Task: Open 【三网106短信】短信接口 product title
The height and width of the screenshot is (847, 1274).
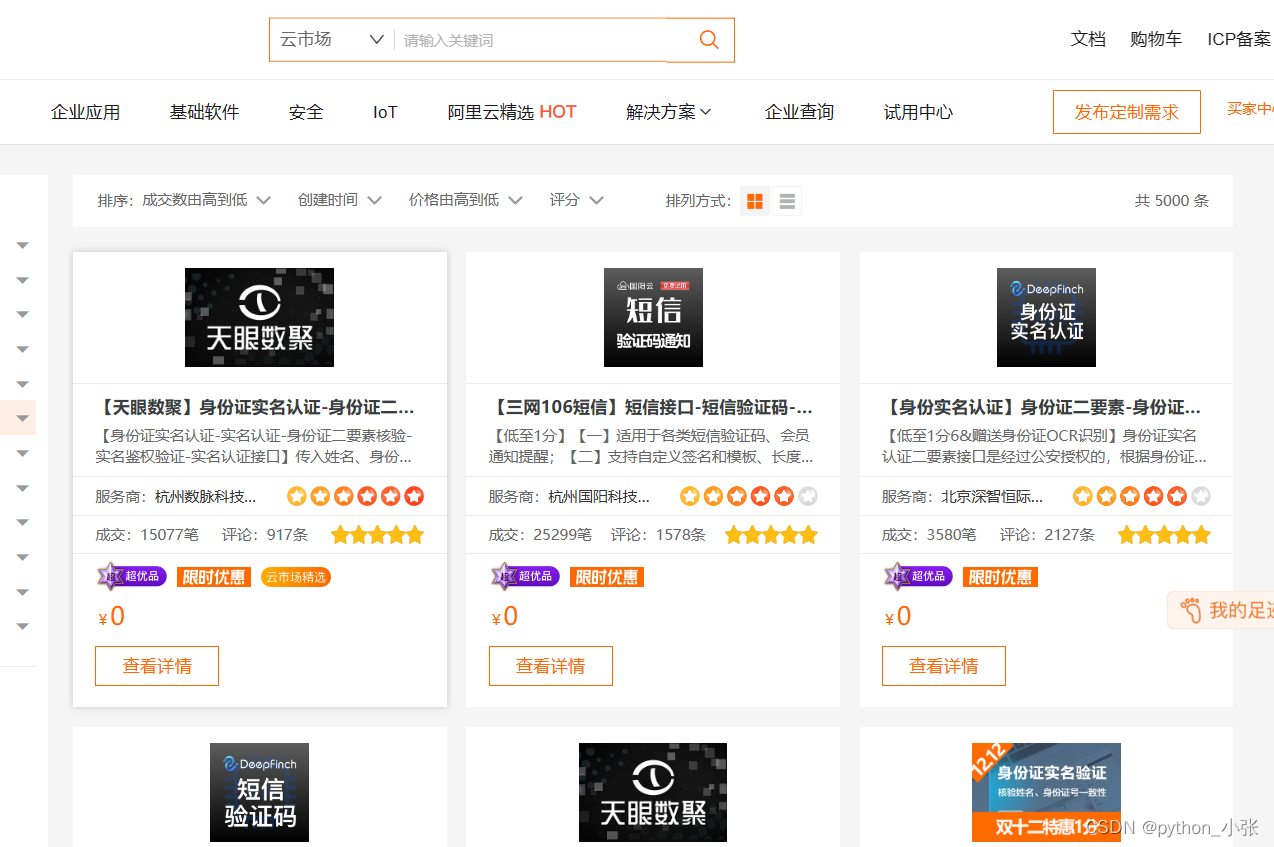Action: pyautogui.click(x=650, y=408)
